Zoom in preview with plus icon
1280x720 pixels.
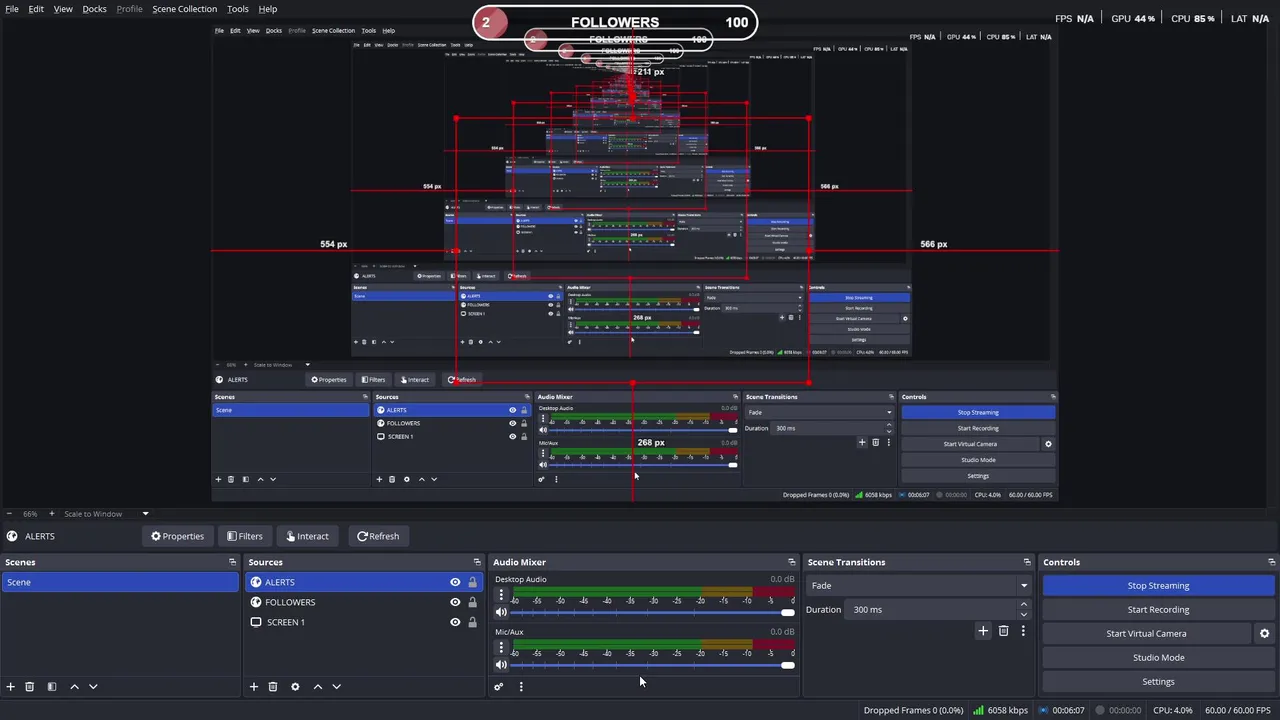coord(52,514)
